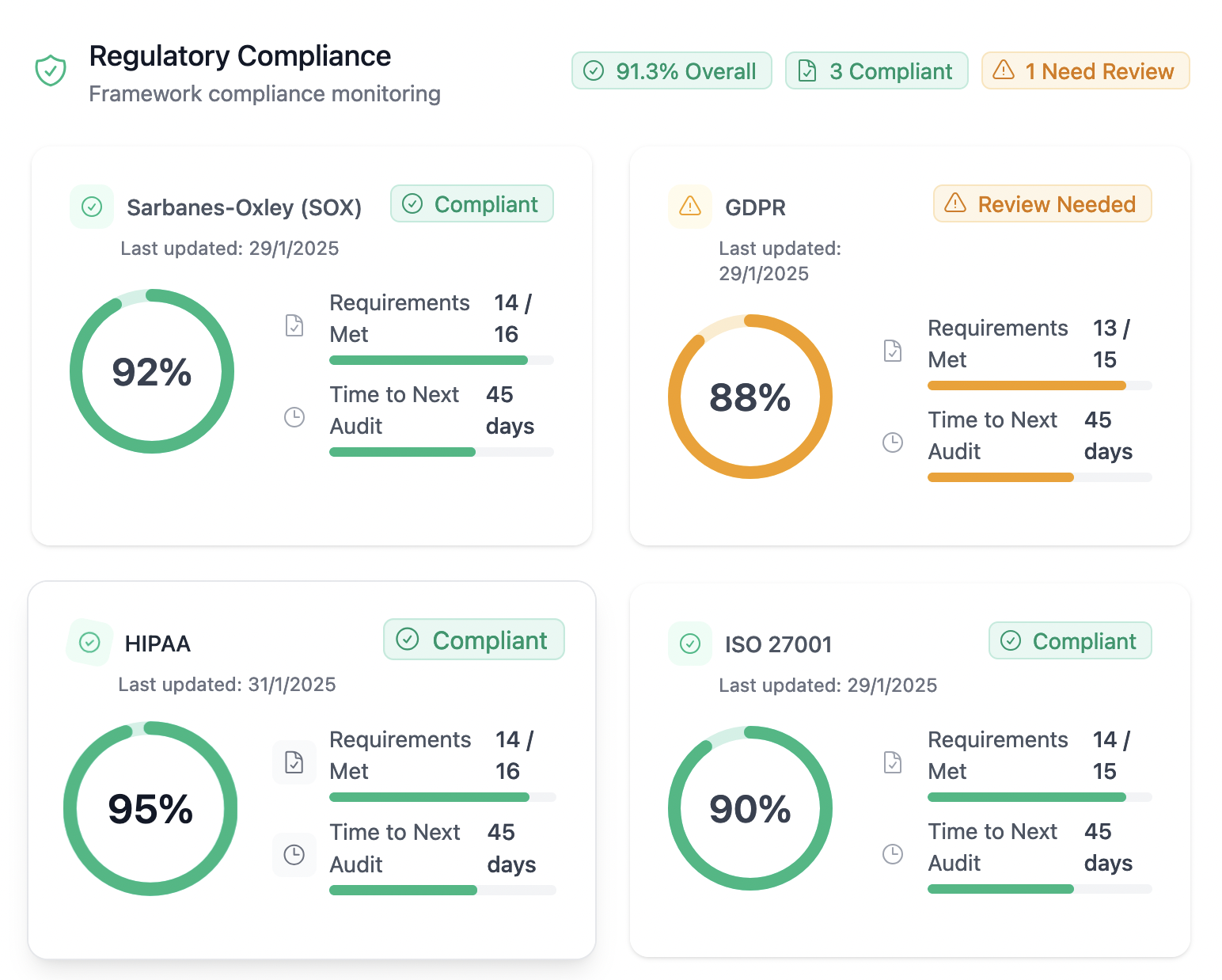The width and height of the screenshot is (1222, 980).
Task: Click the 14 / 16 value on HIPAA card
Action: (514, 755)
